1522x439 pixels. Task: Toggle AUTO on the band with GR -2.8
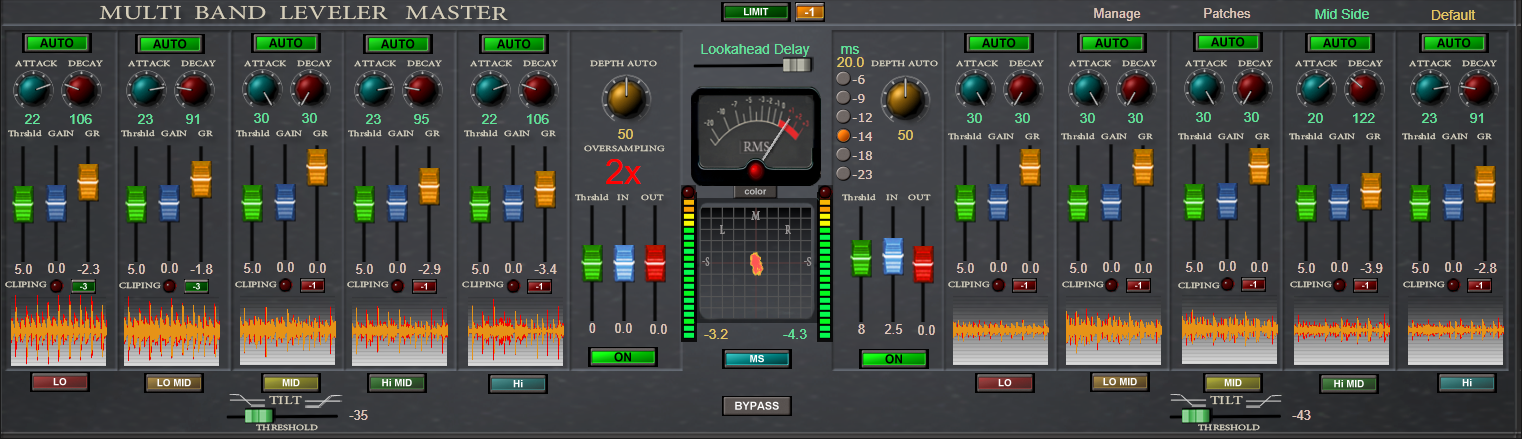(x=1454, y=43)
